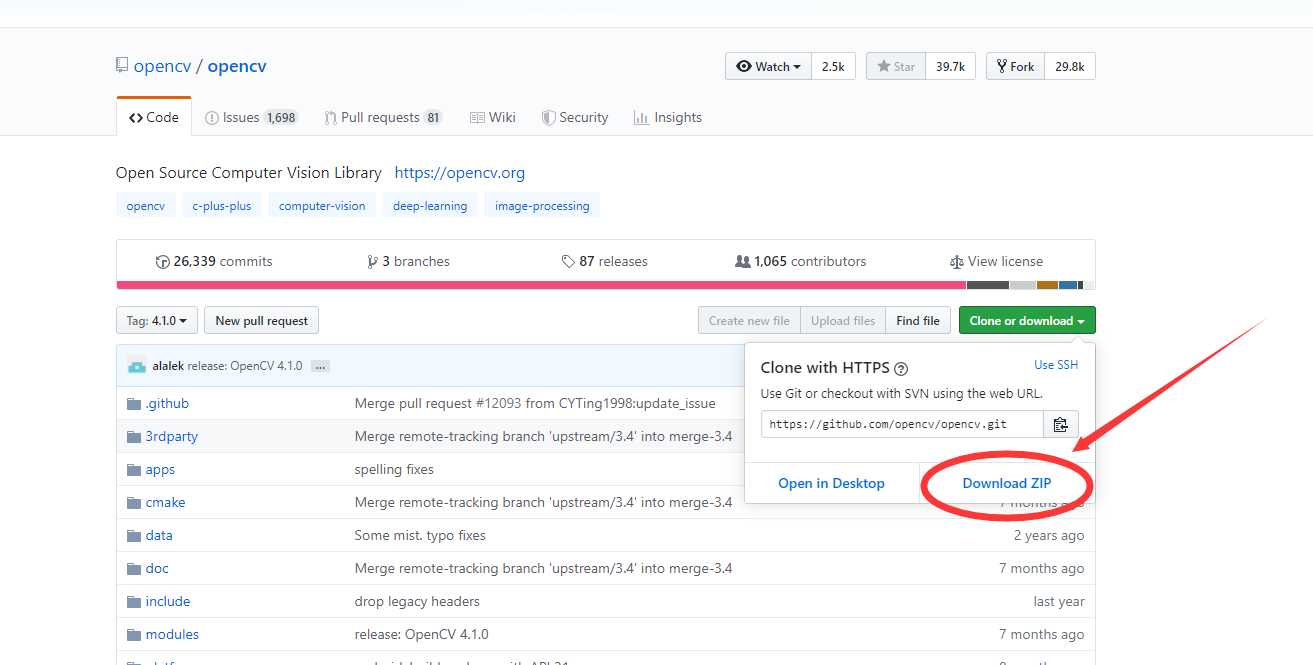Viewport: 1313px width, 665px height.
Task: View the 1,065 contributors
Action: pos(800,261)
